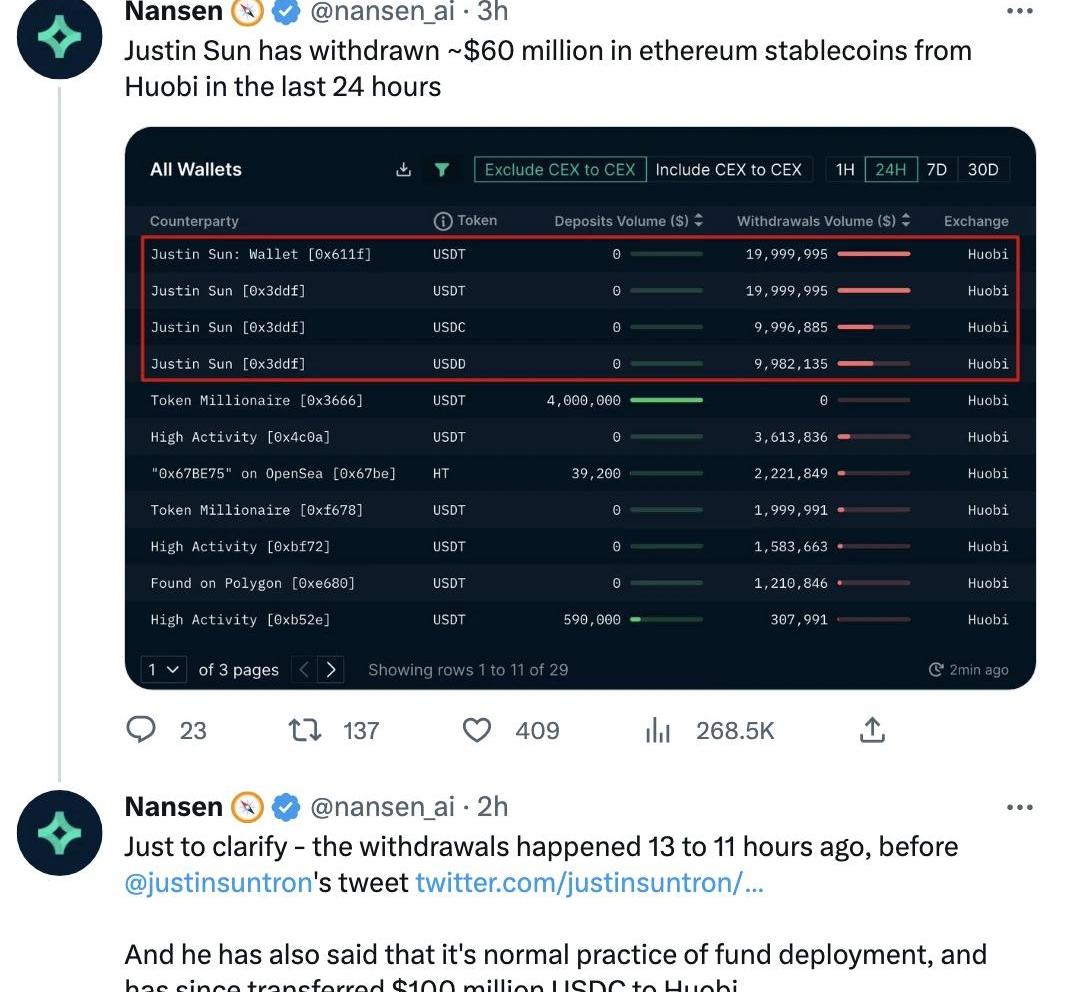Open the @justinsuntron mention link
Viewport: 1066px width, 992px height.
pyautogui.click(x=218, y=883)
